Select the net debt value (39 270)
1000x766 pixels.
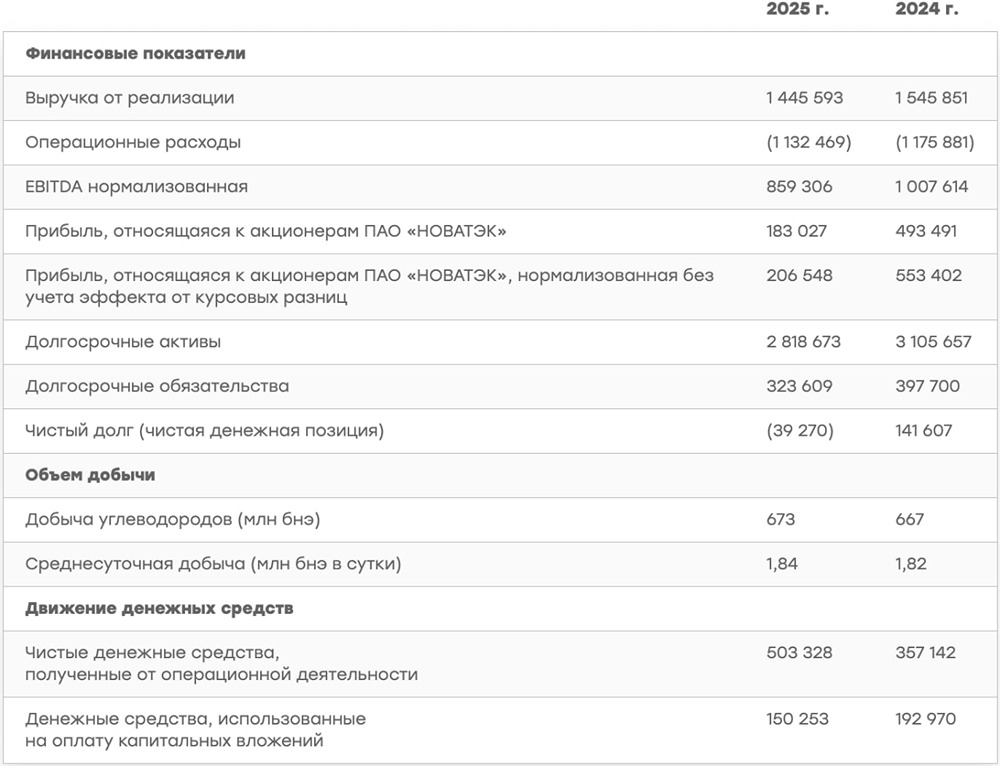click(799, 431)
